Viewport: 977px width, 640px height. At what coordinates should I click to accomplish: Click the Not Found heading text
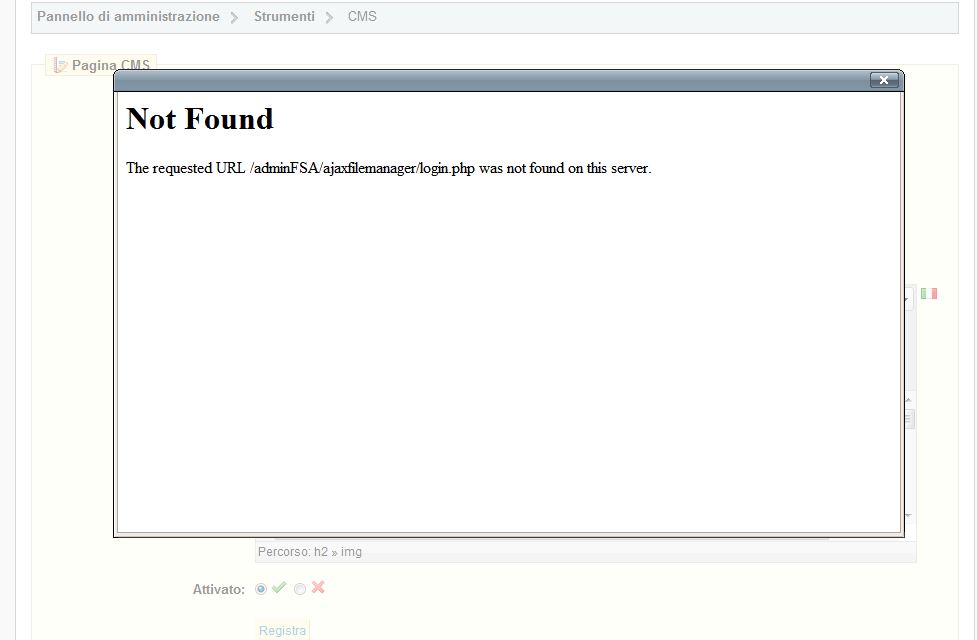coord(199,119)
